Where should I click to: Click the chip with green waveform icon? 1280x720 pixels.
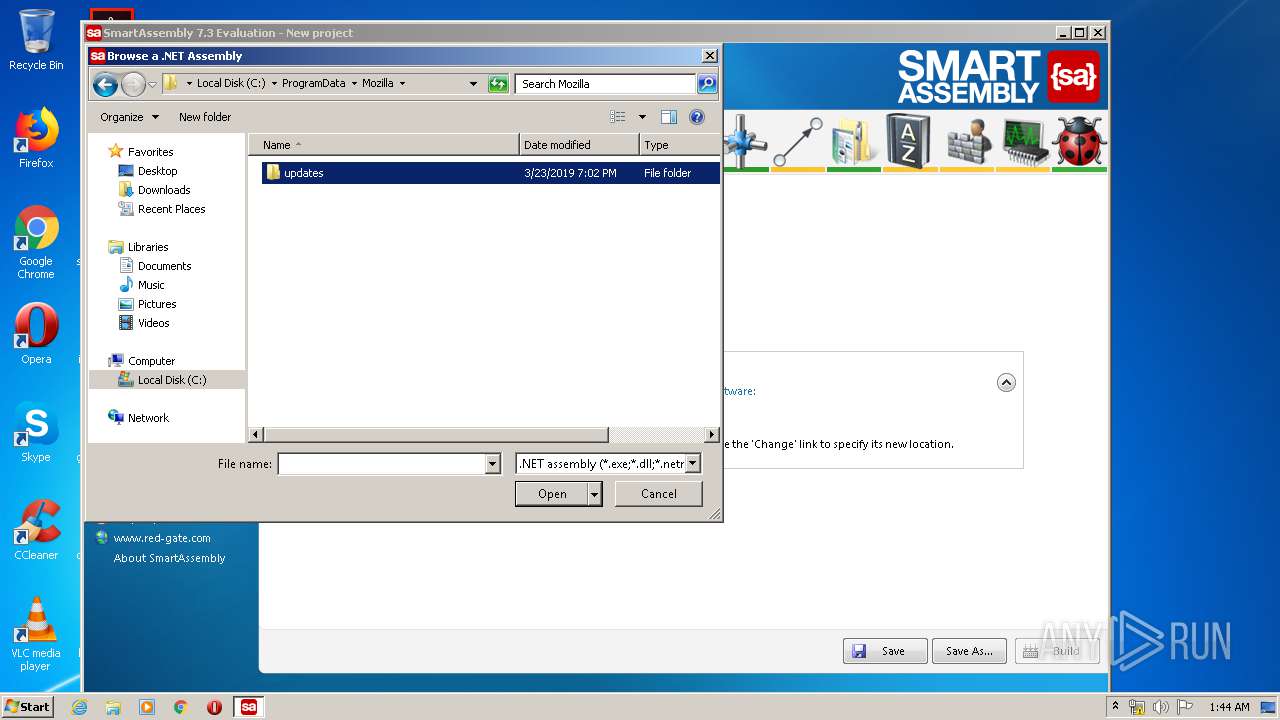click(x=1024, y=141)
